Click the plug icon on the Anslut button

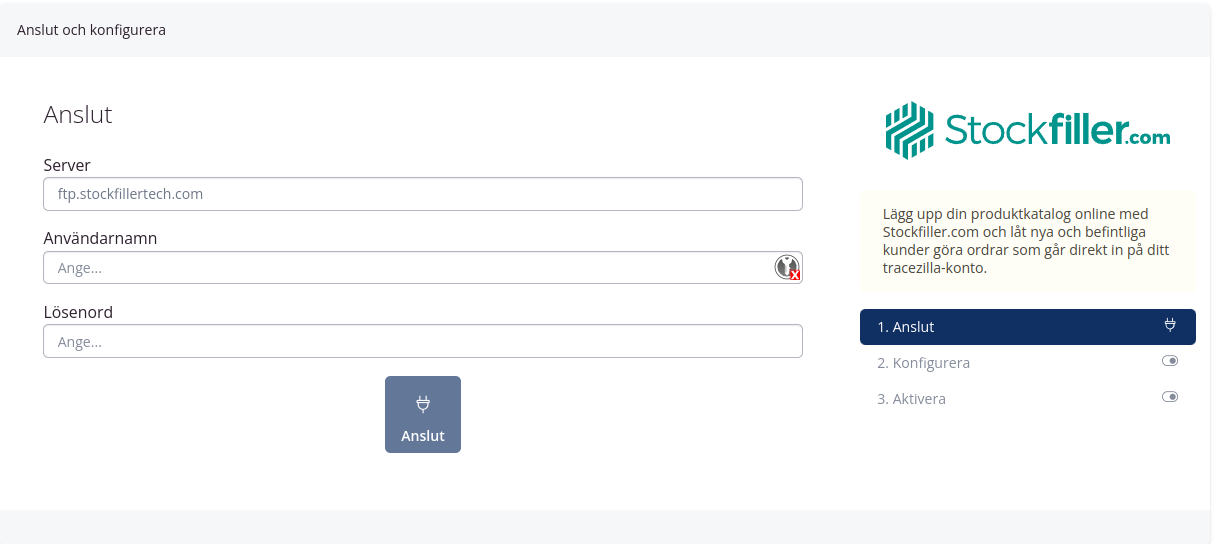click(x=423, y=404)
